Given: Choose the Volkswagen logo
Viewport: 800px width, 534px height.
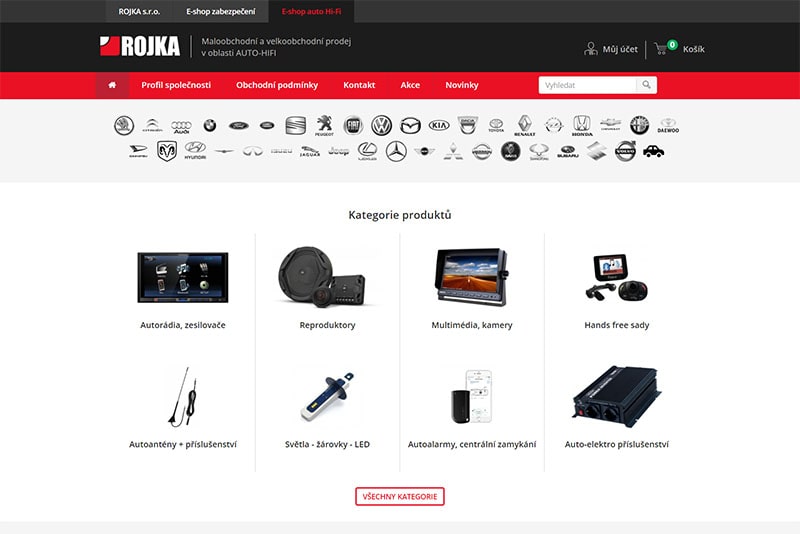Looking at the screenshot, I should [381, 125].
